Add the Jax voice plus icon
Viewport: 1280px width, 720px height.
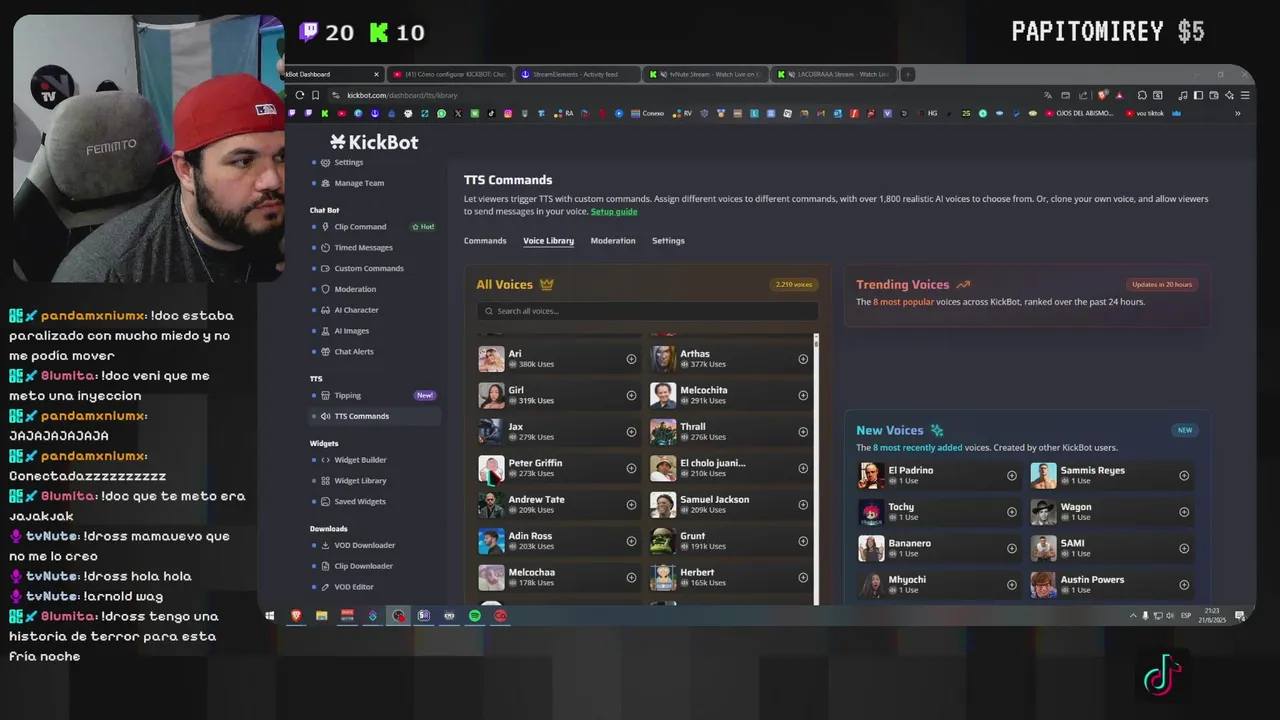click(631, 432)
